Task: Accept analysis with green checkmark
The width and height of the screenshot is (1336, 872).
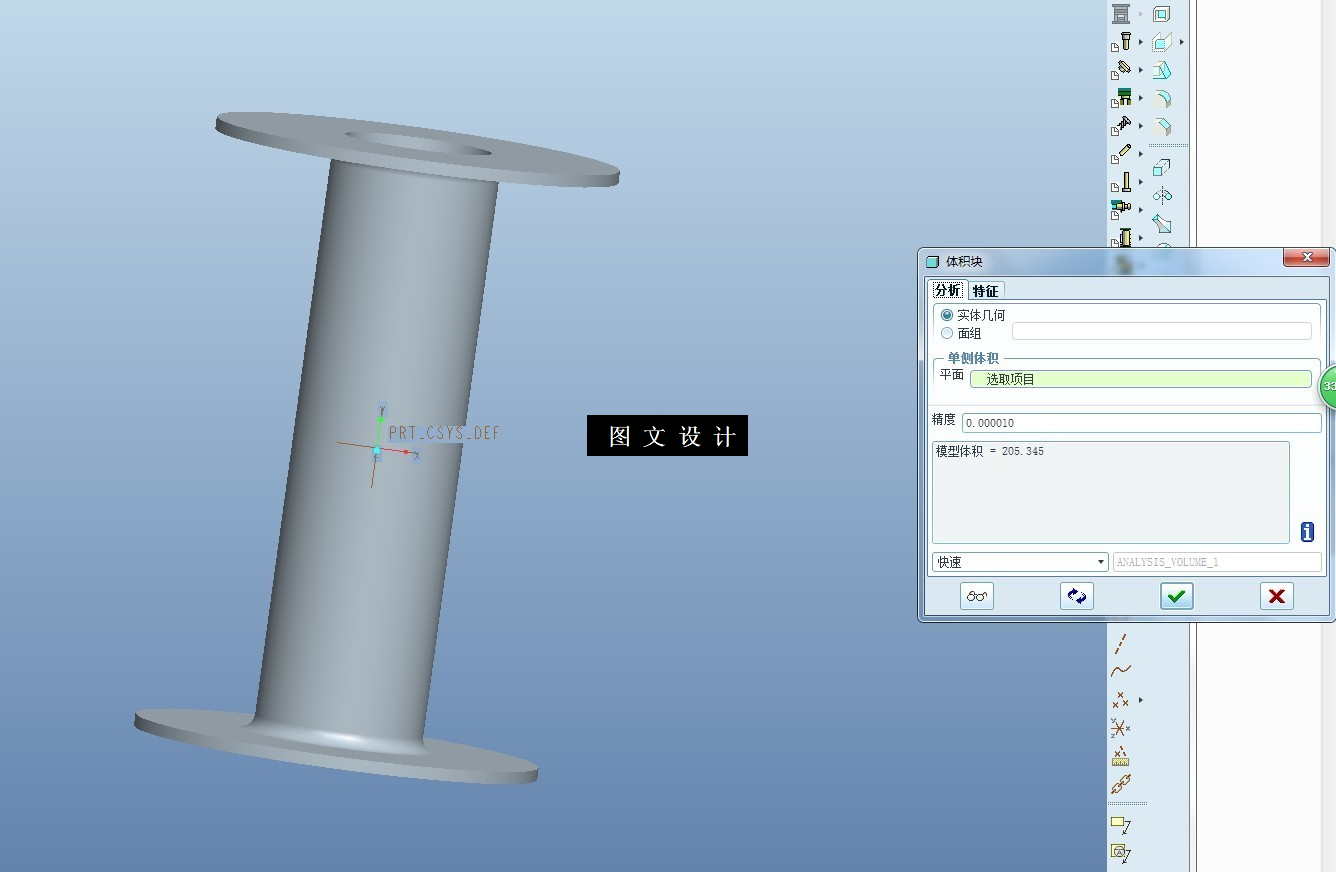Action: tap(1177, 596)
